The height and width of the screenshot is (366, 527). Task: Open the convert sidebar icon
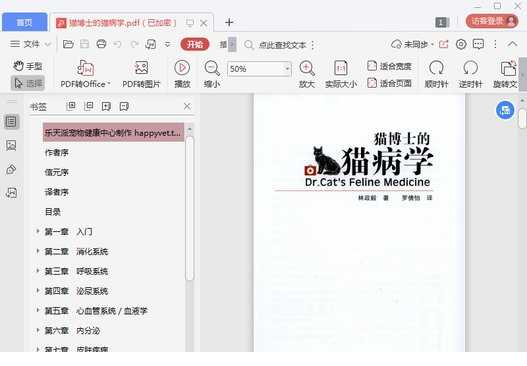click(11, 193)
